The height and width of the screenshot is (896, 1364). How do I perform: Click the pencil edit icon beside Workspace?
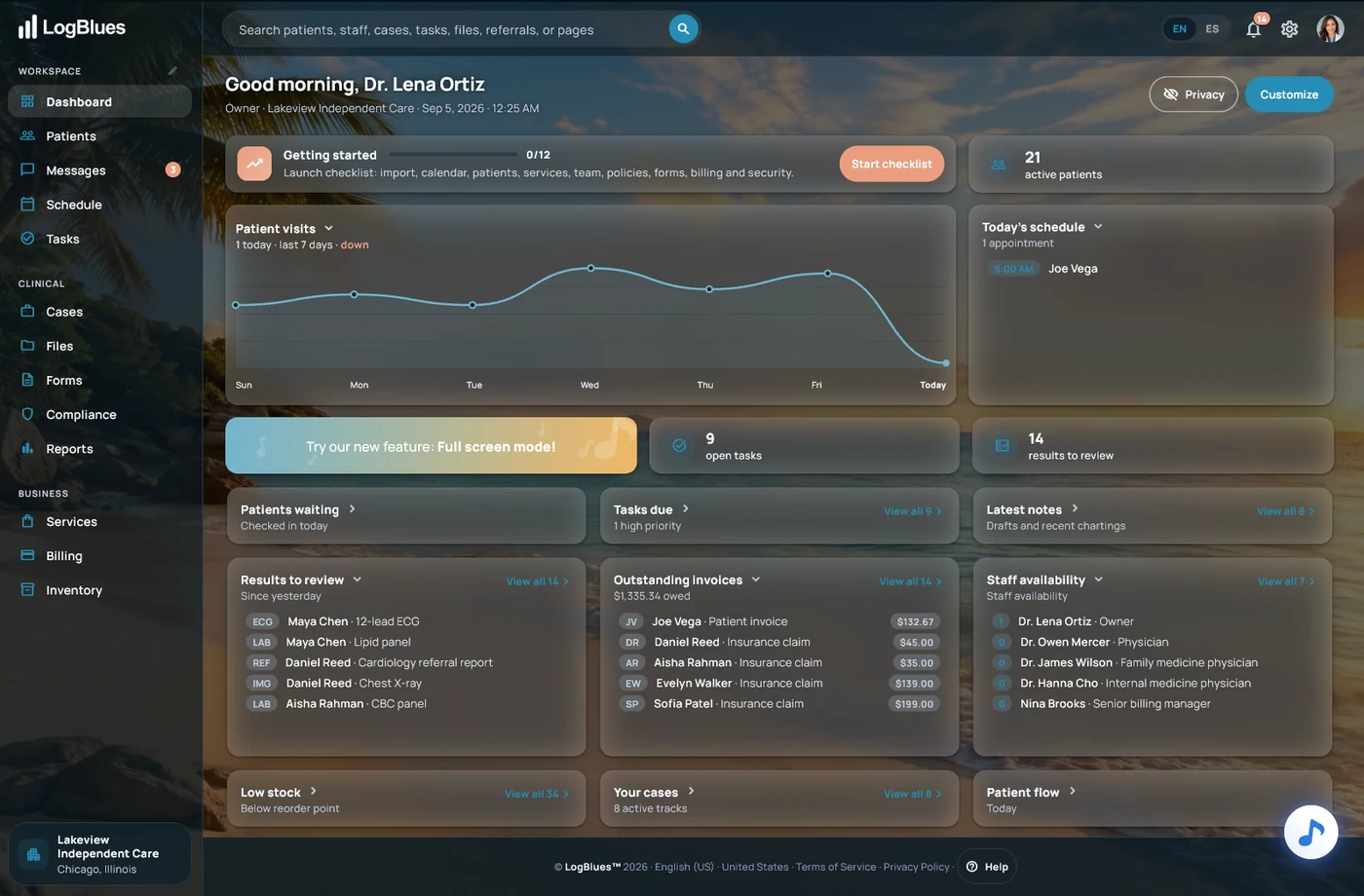[x=172, y=71]
